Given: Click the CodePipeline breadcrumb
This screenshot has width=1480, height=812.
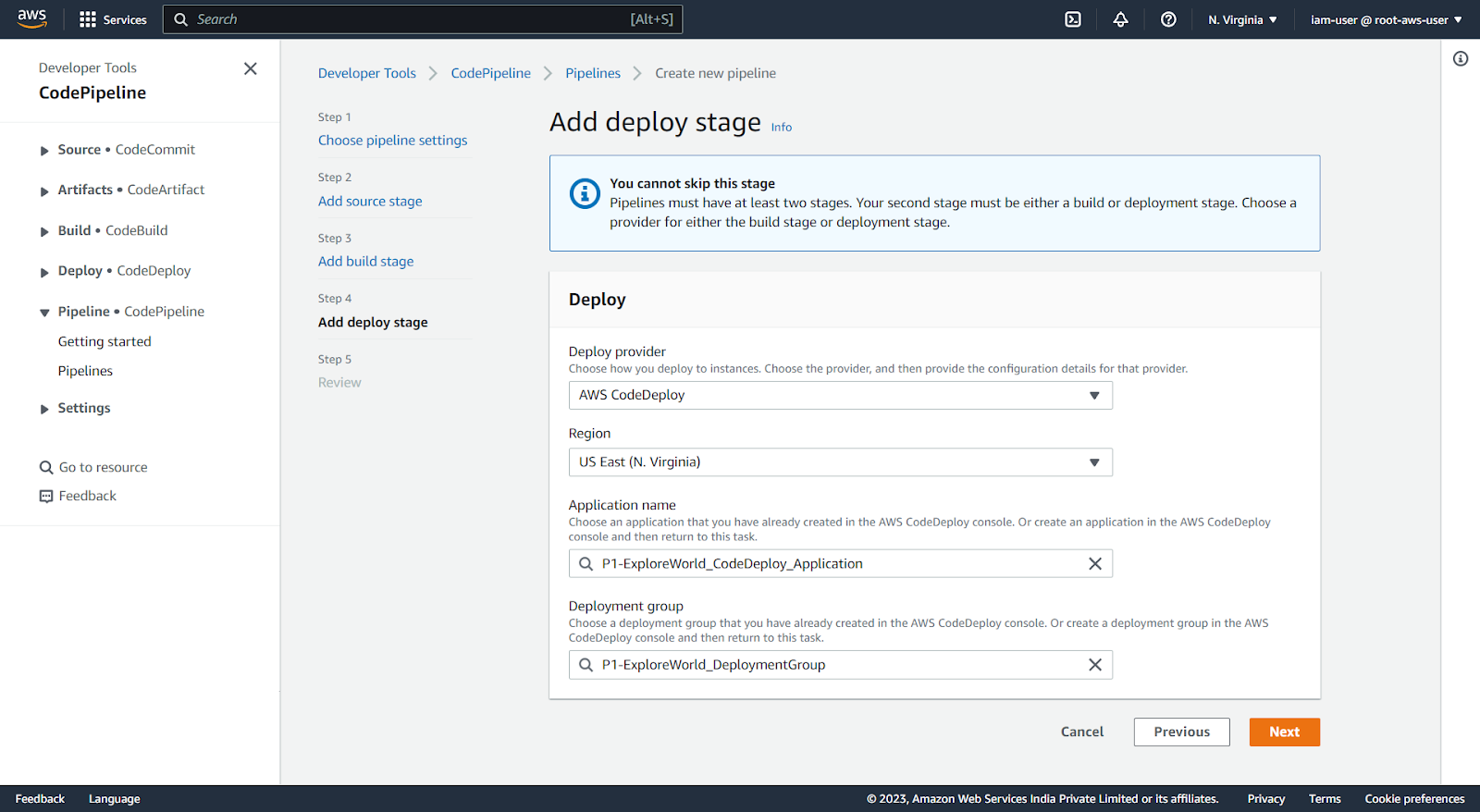Looking at the screenshot, I should tap(491, 73).
